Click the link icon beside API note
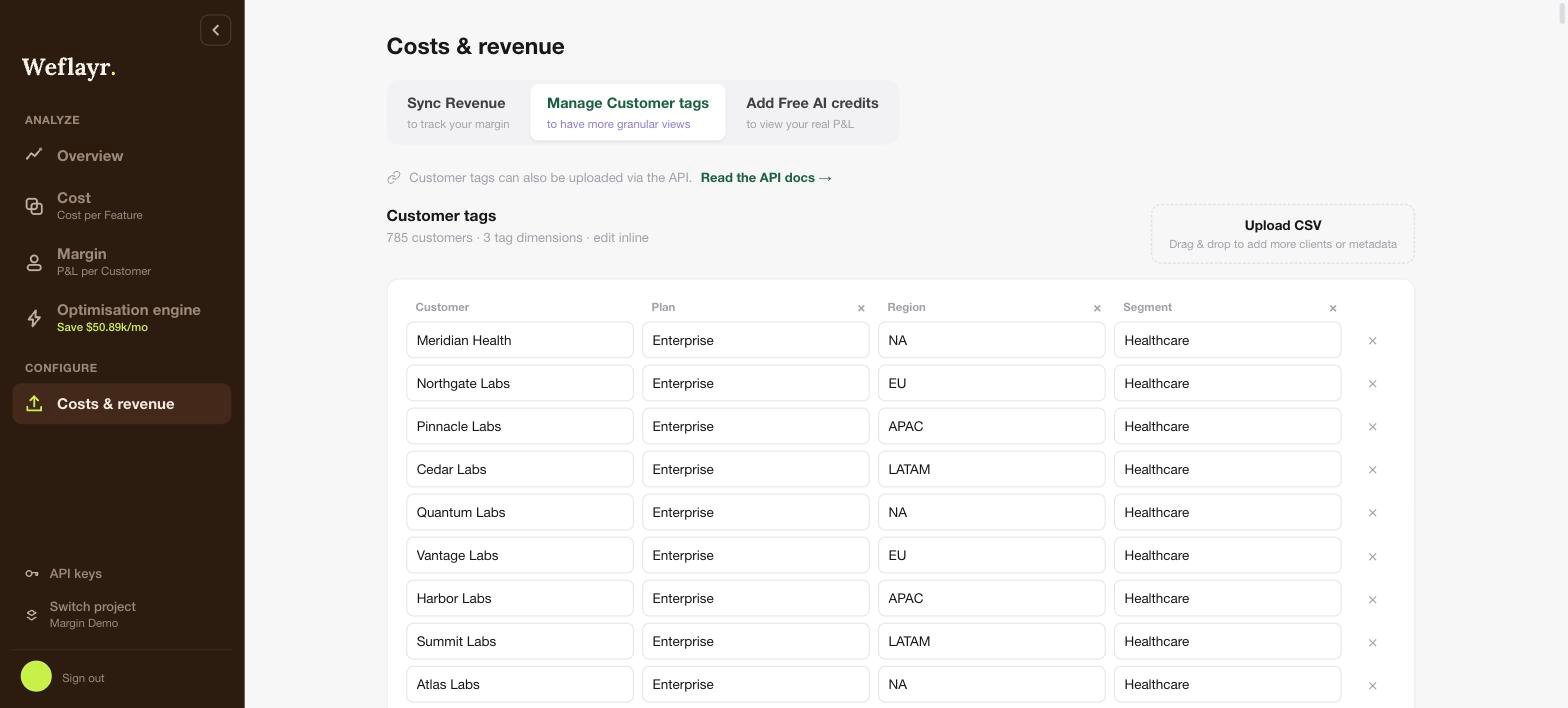 tap(394, 178)
